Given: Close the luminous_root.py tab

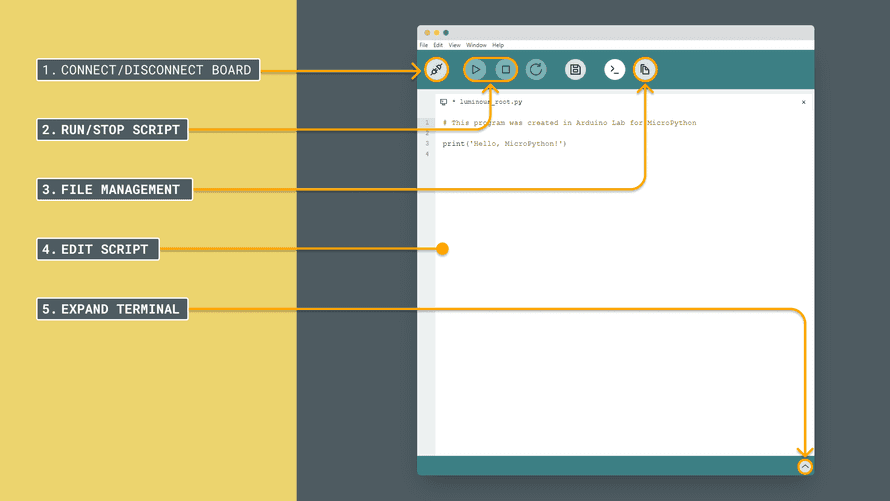Looking at the screenshot, I should [803, 102].
